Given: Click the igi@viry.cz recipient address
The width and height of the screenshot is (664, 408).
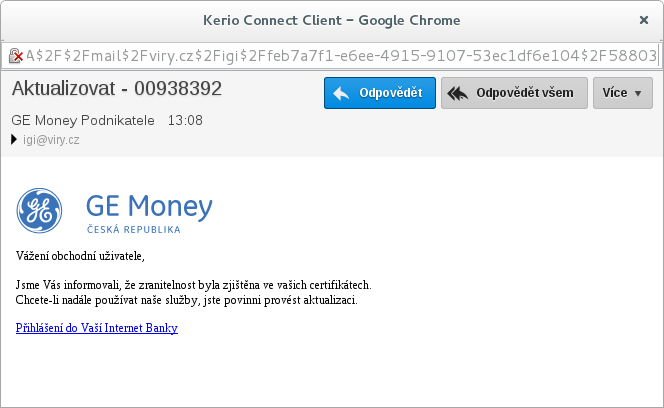Looking at the screenshot, I should (x=51, y=140).
